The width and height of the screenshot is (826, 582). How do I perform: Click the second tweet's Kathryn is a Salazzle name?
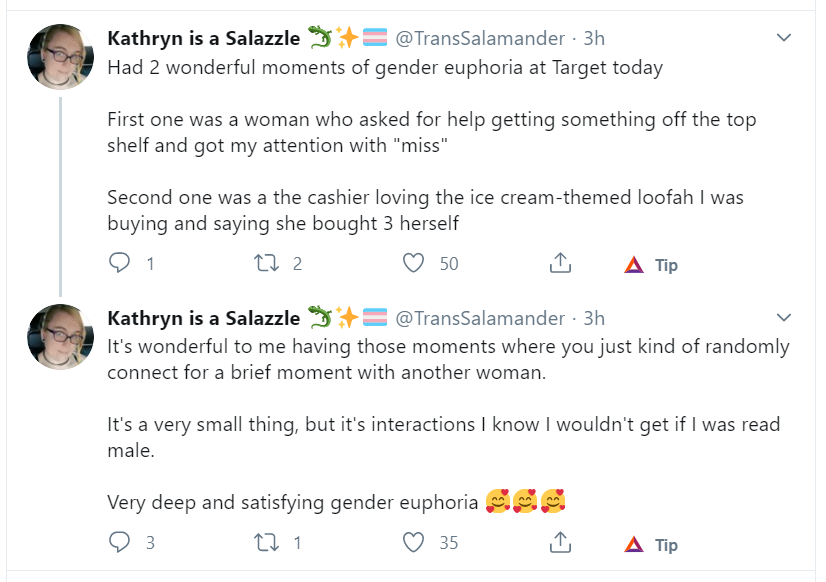click(x=203, y=318)
